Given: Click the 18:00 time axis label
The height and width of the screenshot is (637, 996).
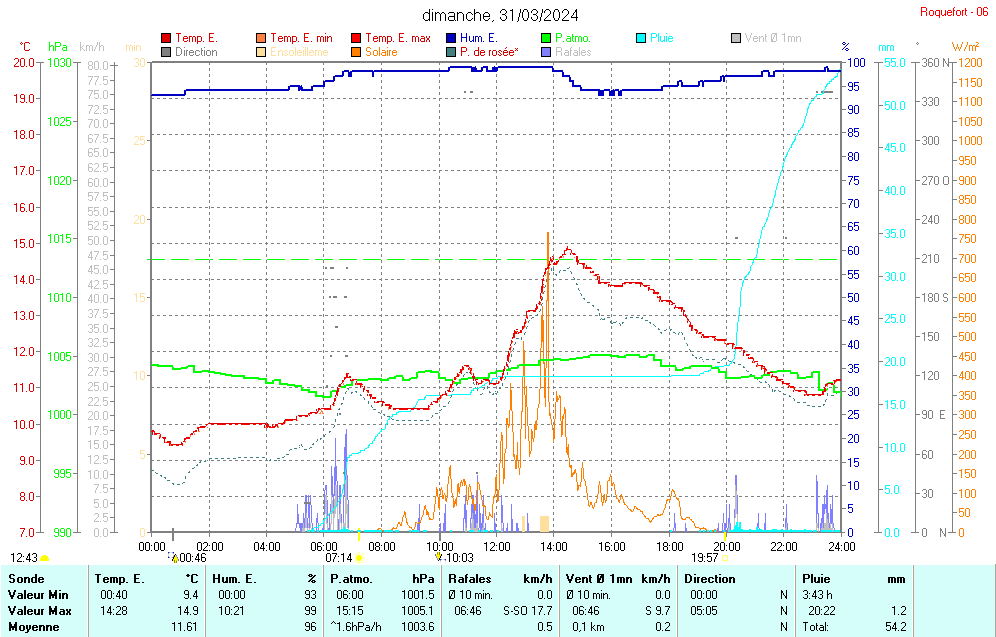Looking at the screenshot, I should [670, 546].
